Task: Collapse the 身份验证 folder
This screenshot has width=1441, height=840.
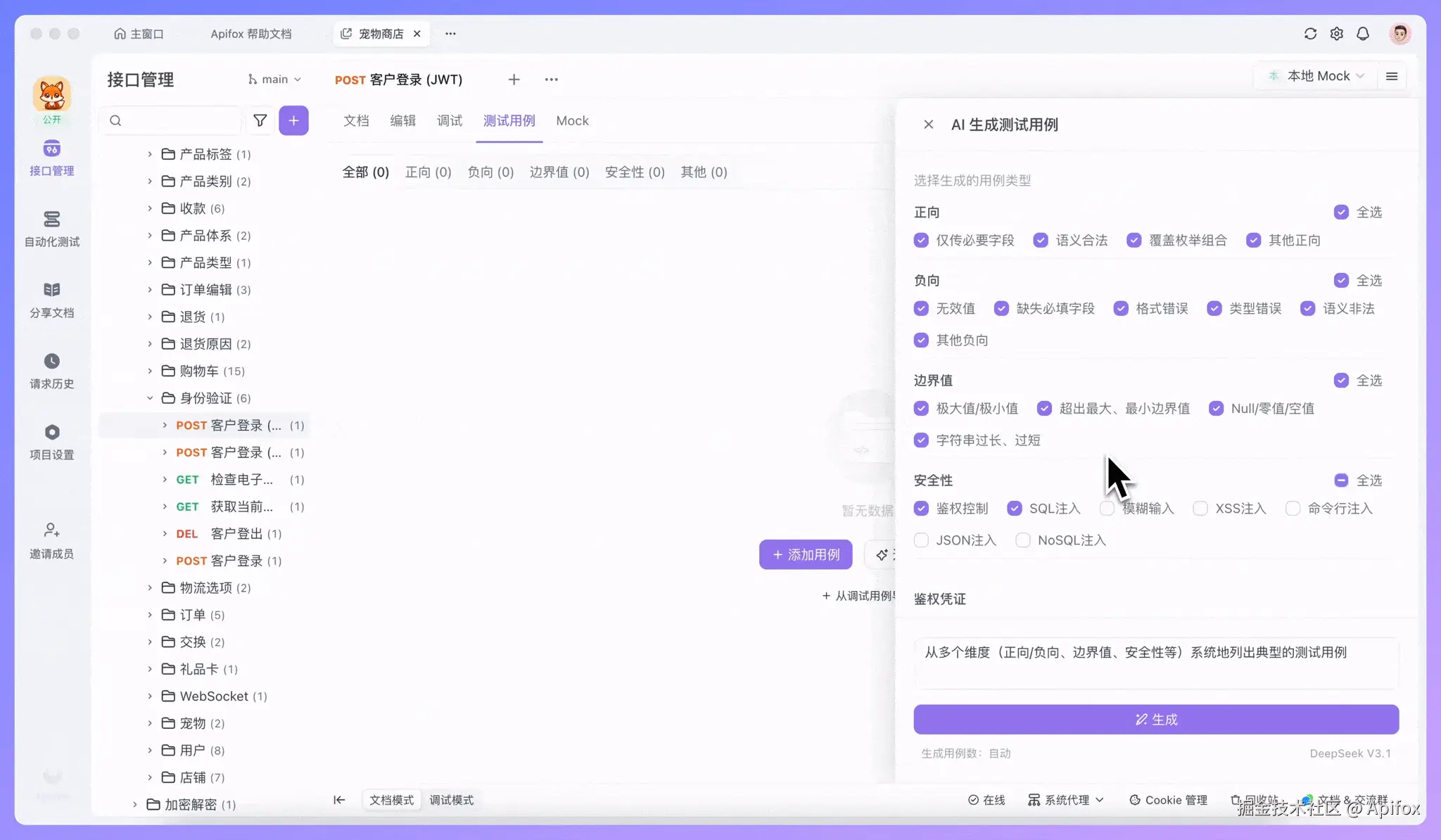Action: point(150,398)
